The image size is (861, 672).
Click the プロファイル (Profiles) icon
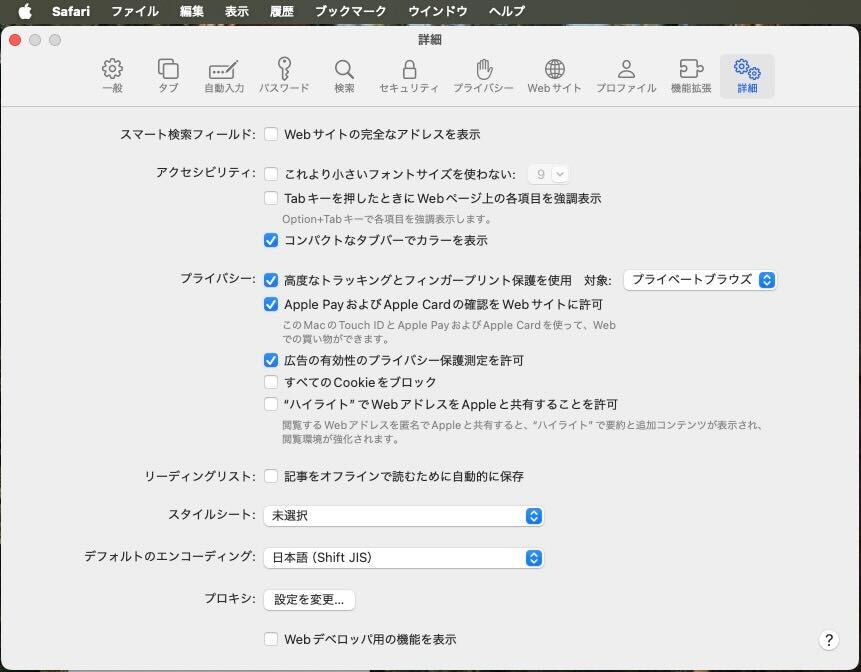coord(626,76)
